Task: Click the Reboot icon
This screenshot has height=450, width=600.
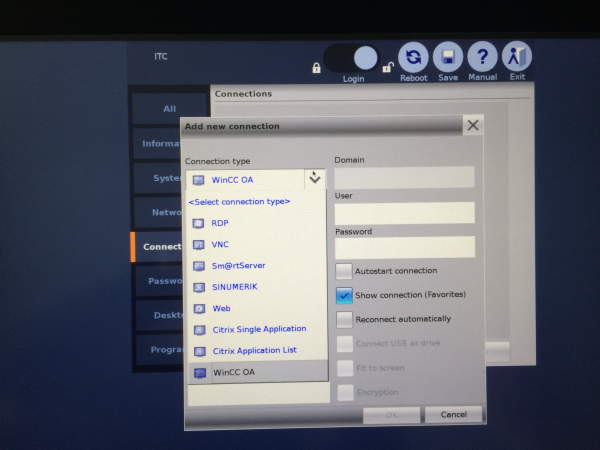Action: coord(413,57)
